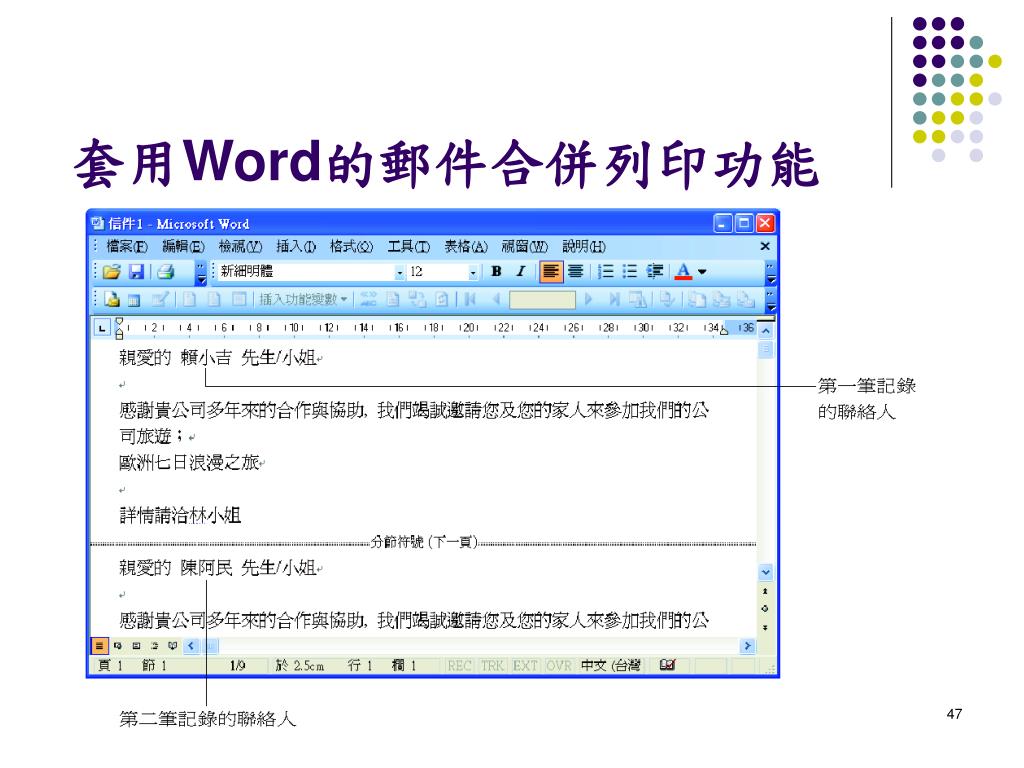This screenshot has width=1024, height=768.
Task: Toggle OVR overtype mode in status bar
Action: point(558,665)
